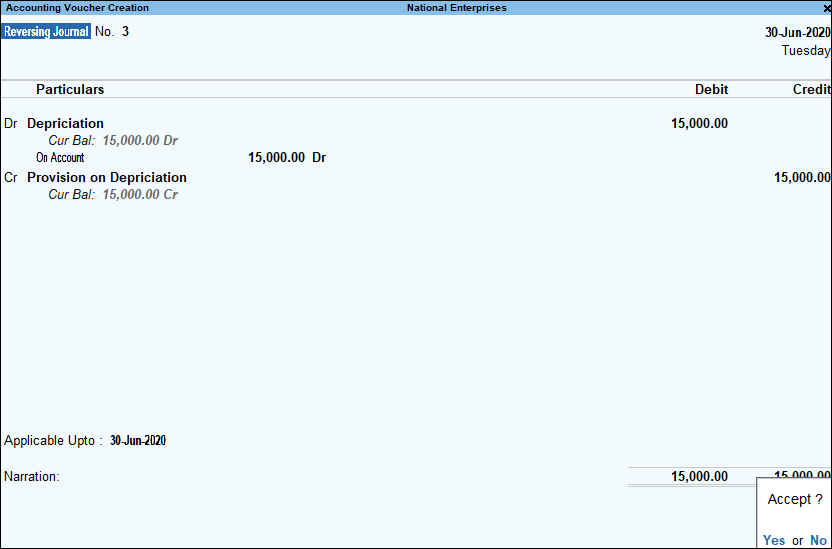Select voucher number 3
The image size is (832, 549).
125,31
